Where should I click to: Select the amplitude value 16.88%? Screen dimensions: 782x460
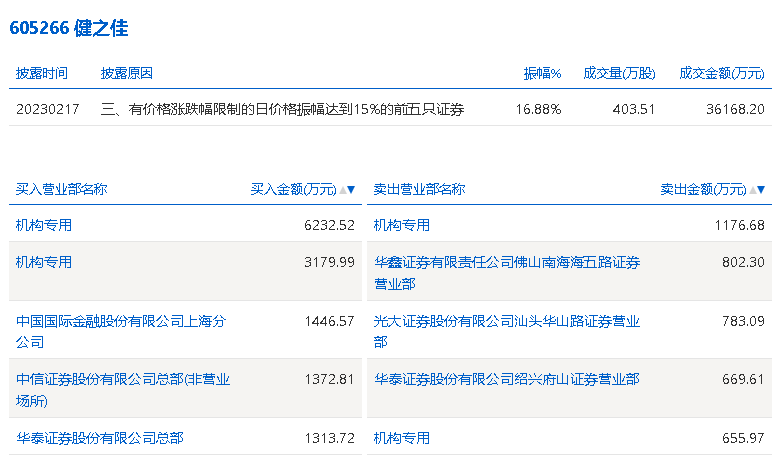point(538,109)
